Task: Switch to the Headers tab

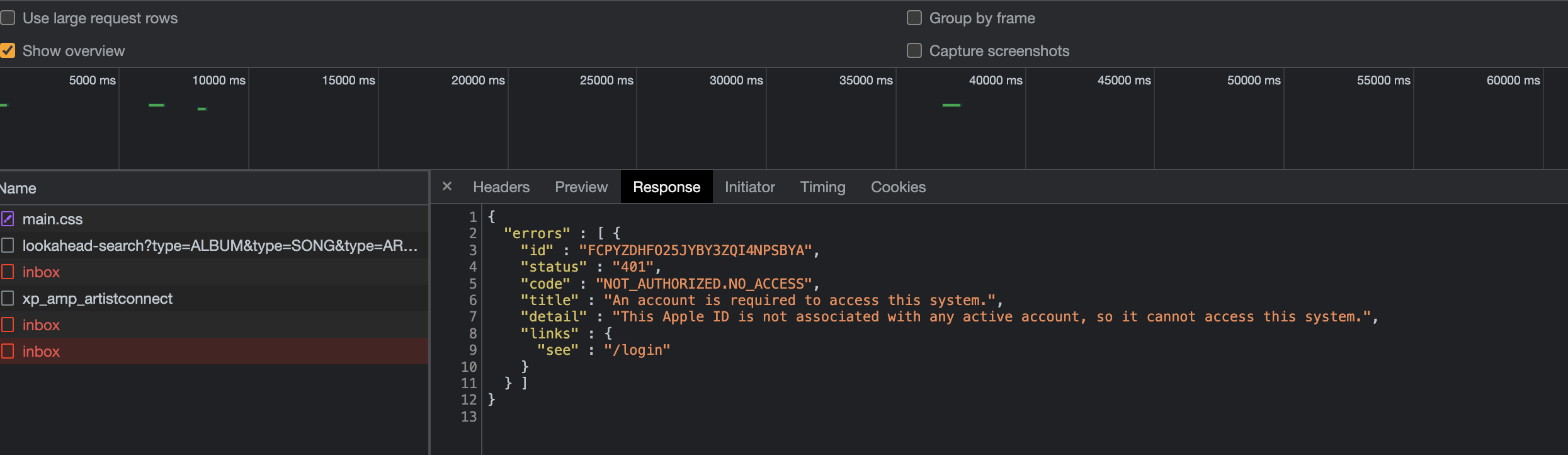Action: 501,187
